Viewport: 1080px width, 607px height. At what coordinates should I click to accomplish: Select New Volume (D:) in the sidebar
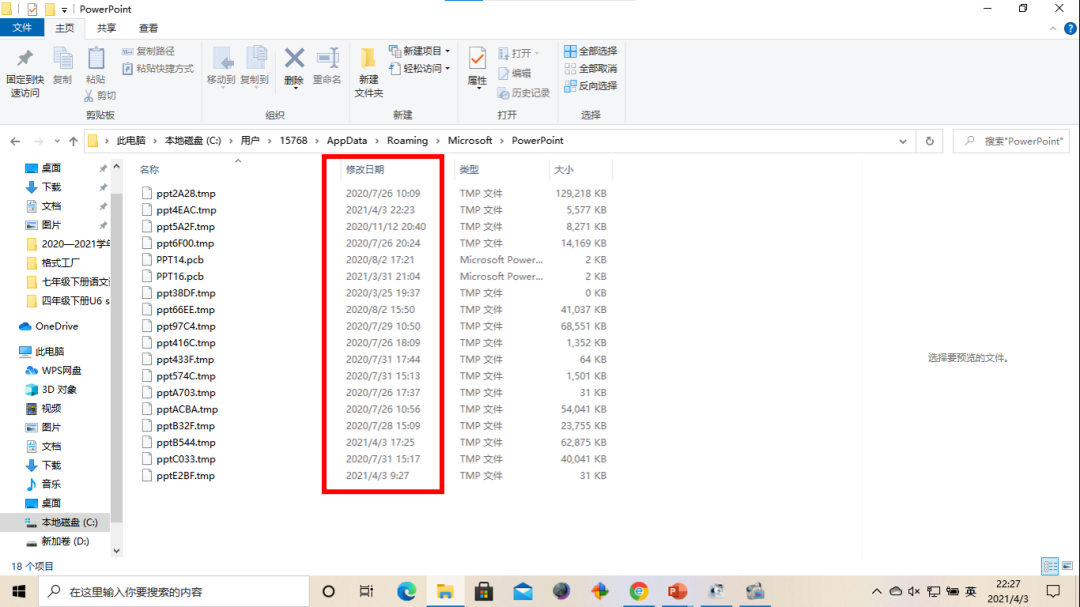[x=65, y=542]
